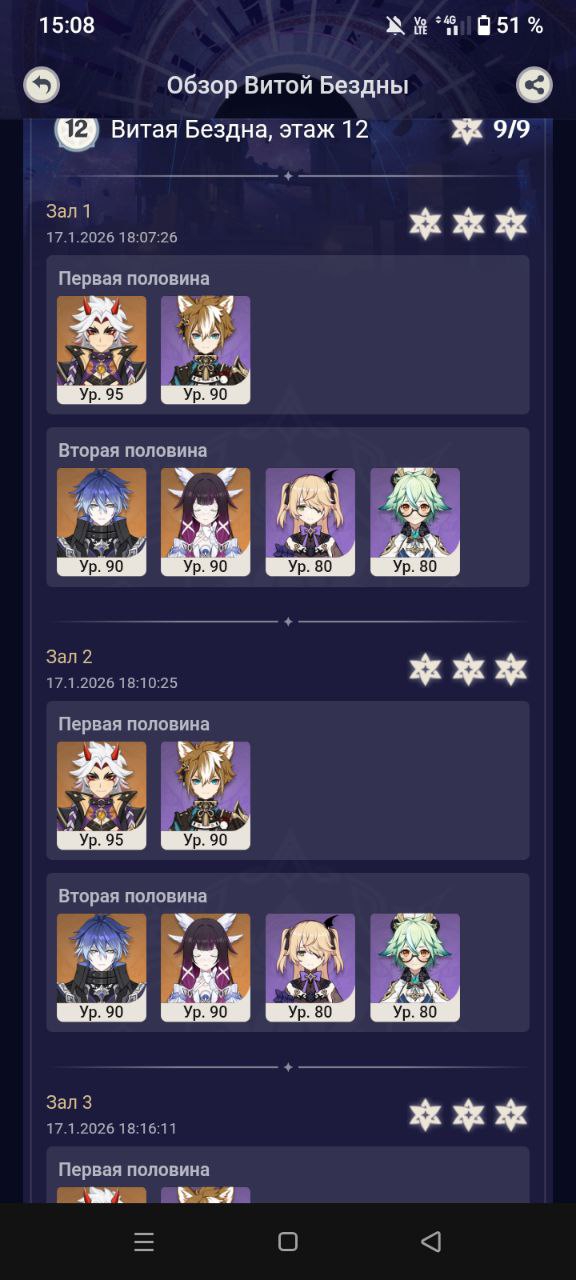Tap the Android back triangle button

tap(431, 1242)
